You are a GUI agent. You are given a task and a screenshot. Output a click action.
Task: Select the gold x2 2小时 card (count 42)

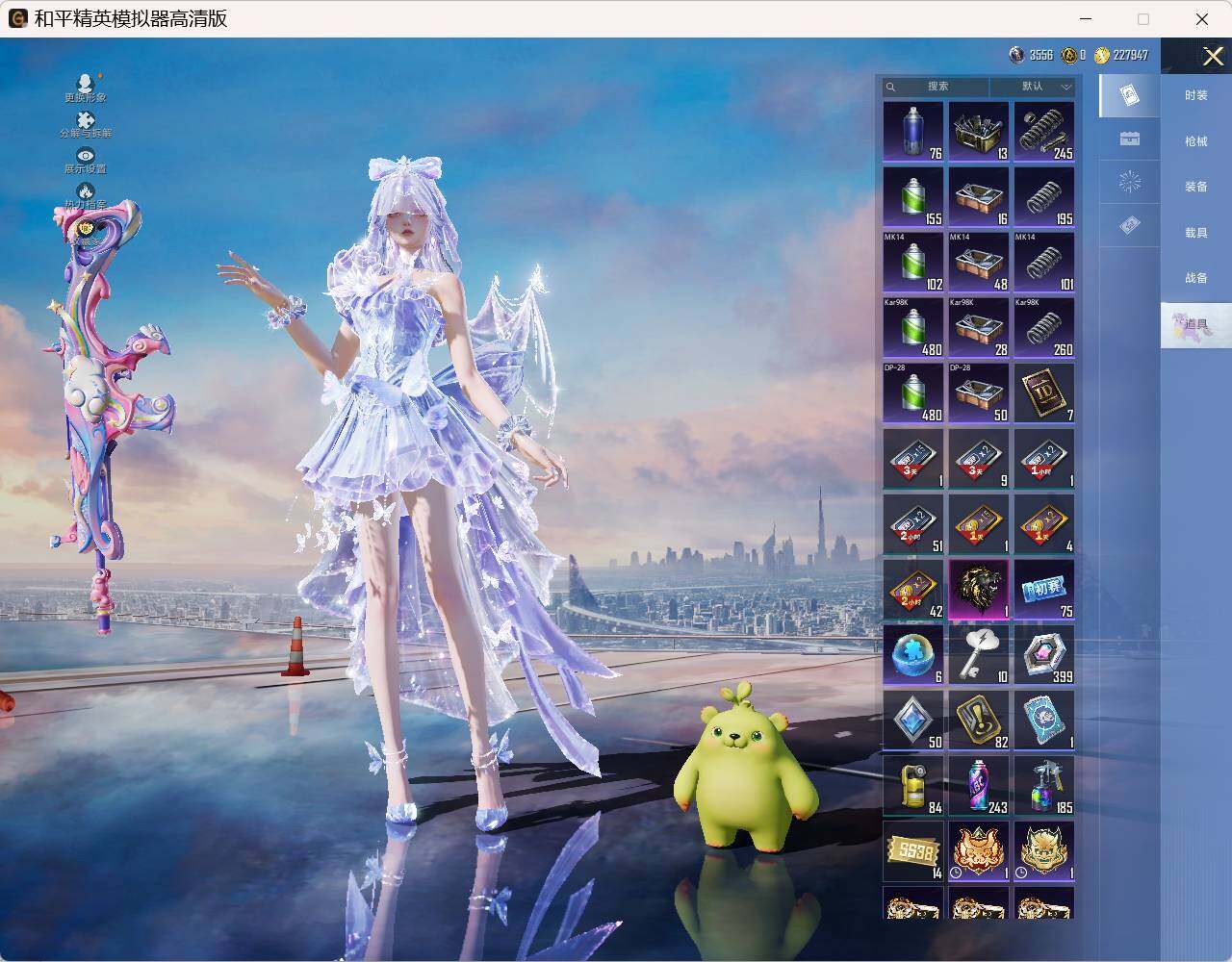pos(913,589)
